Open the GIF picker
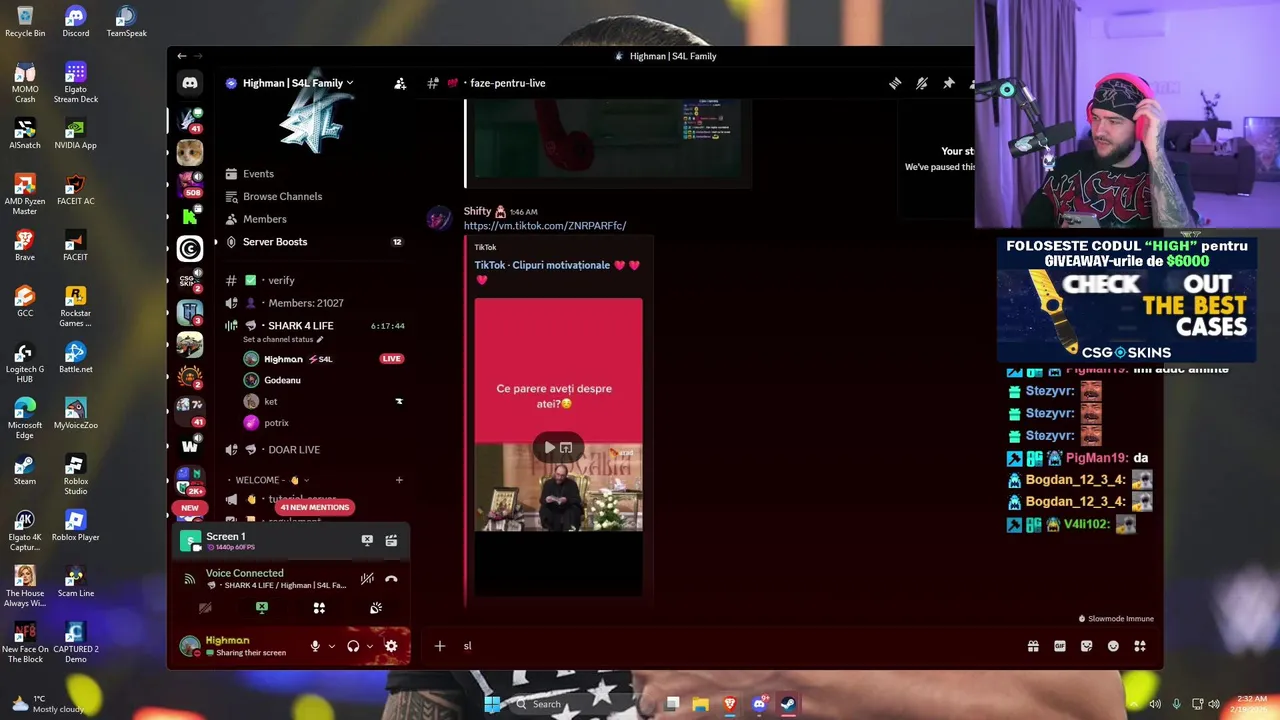 pyautogui.click(x=1060, y=646)
